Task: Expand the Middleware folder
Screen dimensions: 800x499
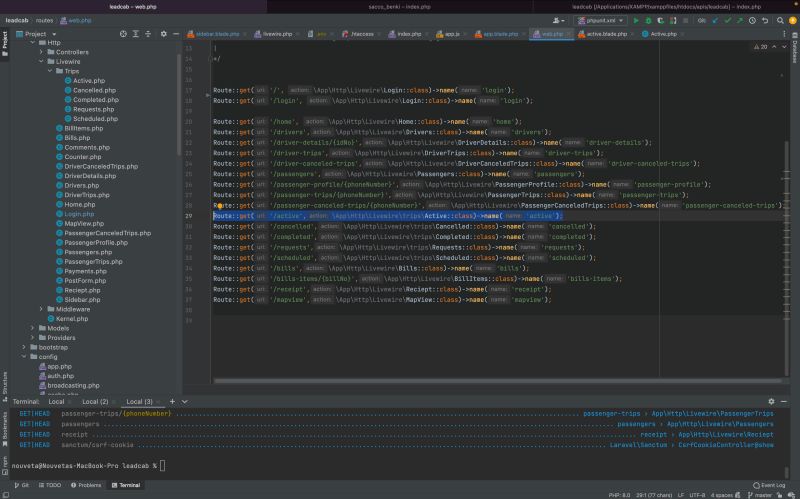Action: (x=41, y=309)
